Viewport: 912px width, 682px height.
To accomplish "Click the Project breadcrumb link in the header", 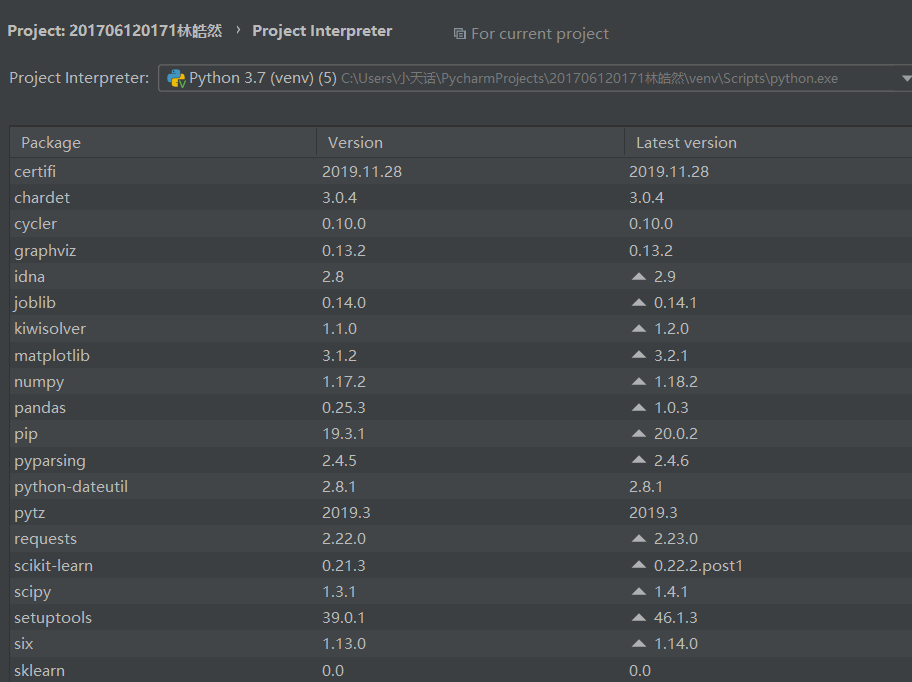I will (114, 31).
